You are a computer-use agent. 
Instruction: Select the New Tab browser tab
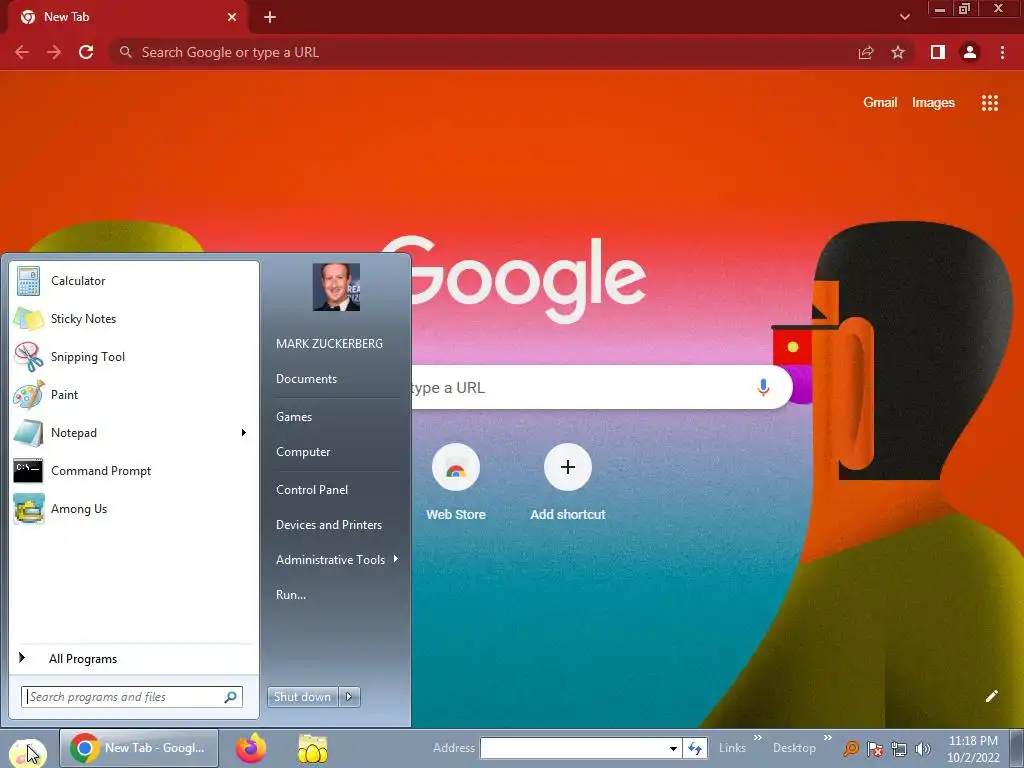(x=127, y=18)
